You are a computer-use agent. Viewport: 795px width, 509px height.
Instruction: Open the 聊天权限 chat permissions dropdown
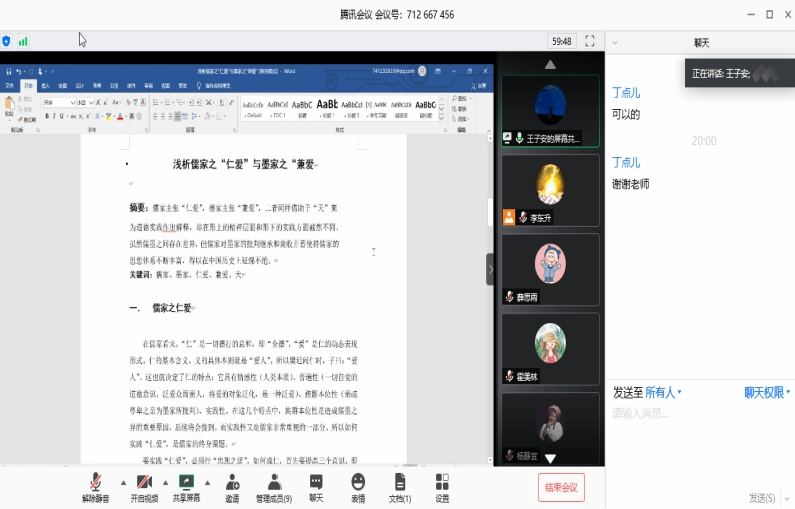click(767, 393)
